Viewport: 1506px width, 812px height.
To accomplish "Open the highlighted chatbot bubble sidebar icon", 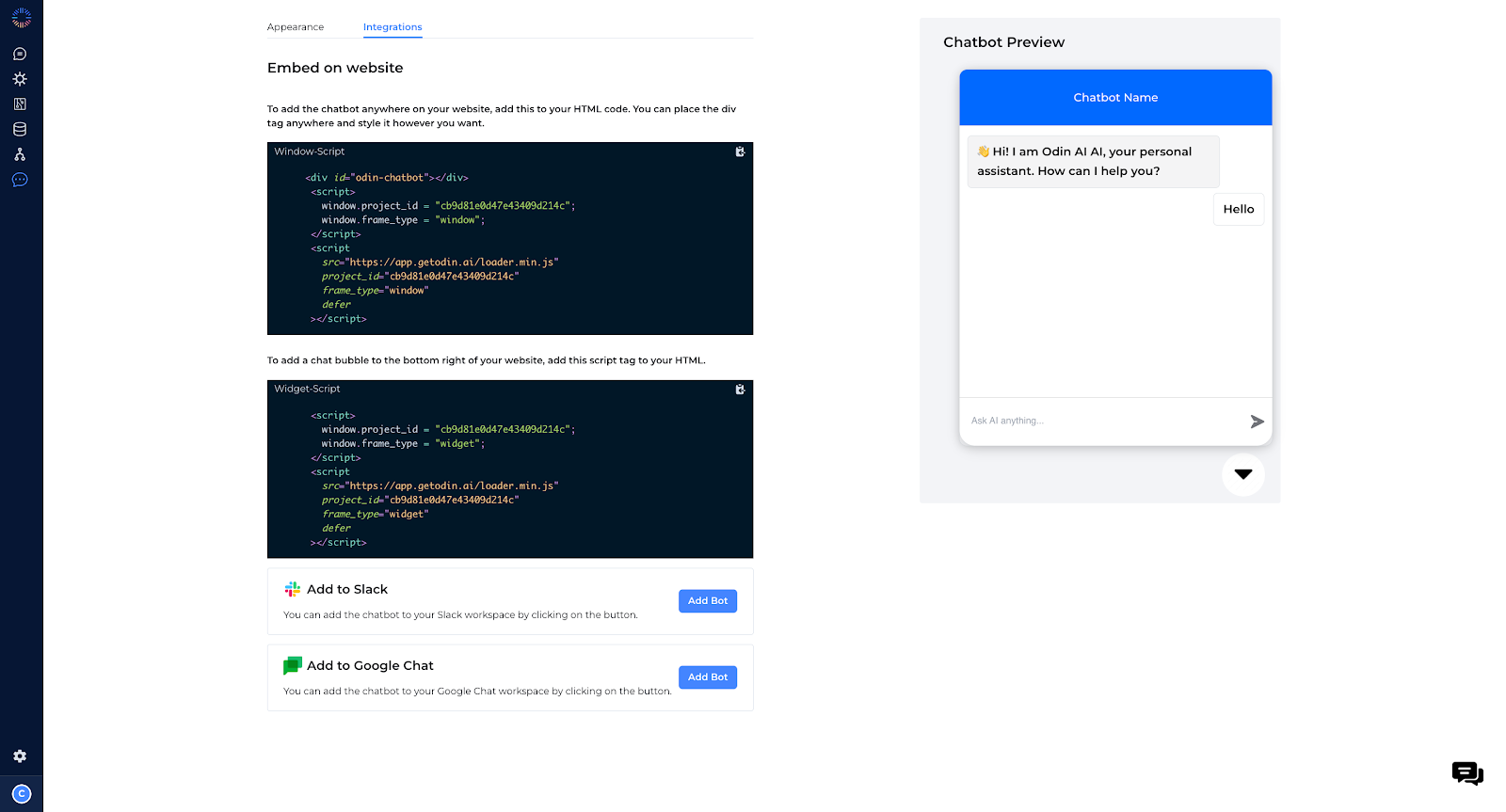I will click(x=20, y=180).
